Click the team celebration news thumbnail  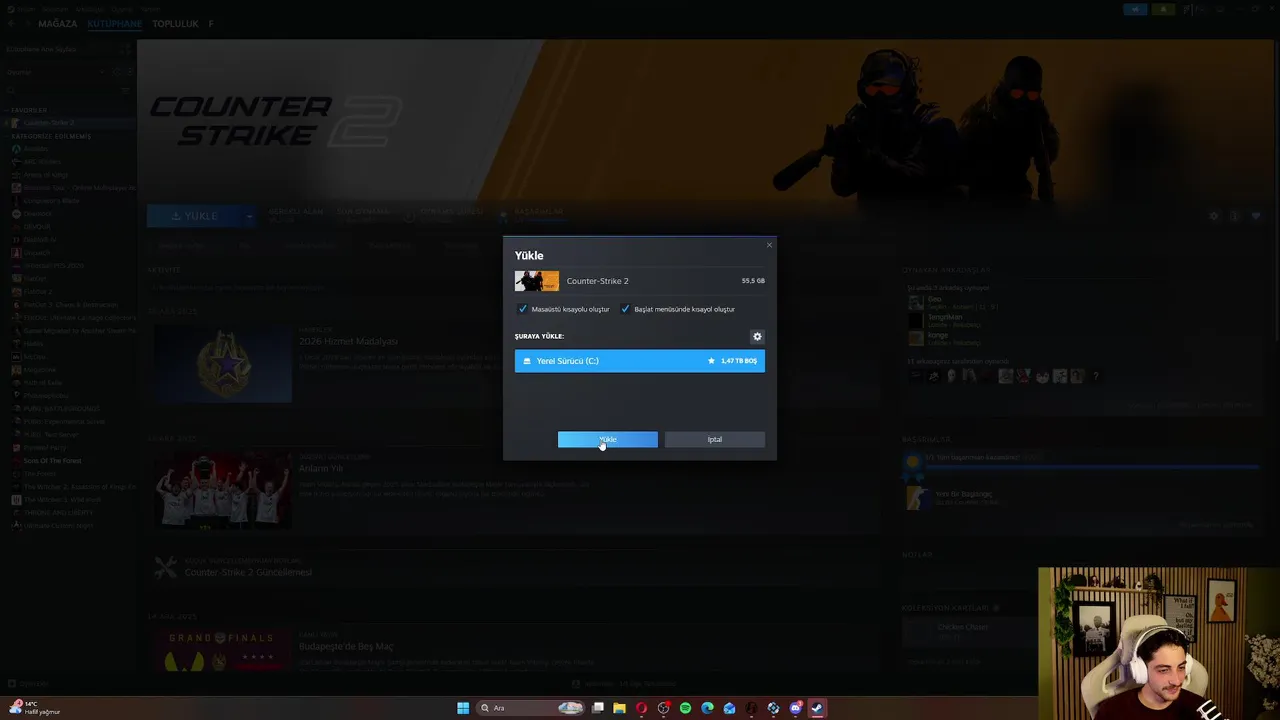(x=221, y=490)
